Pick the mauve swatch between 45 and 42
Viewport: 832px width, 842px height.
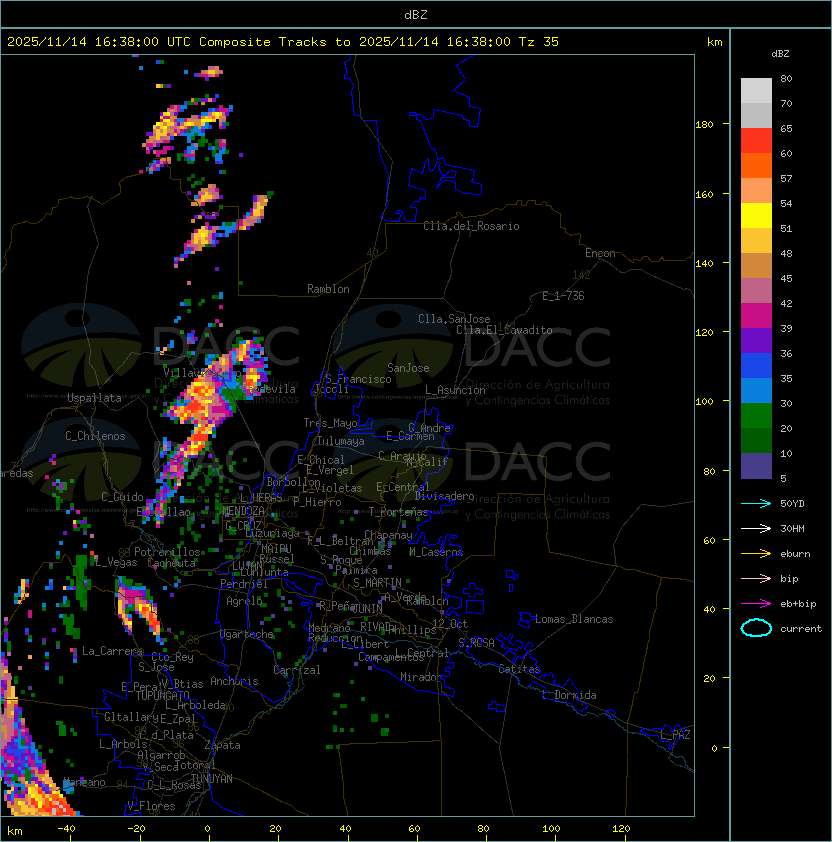756,291
